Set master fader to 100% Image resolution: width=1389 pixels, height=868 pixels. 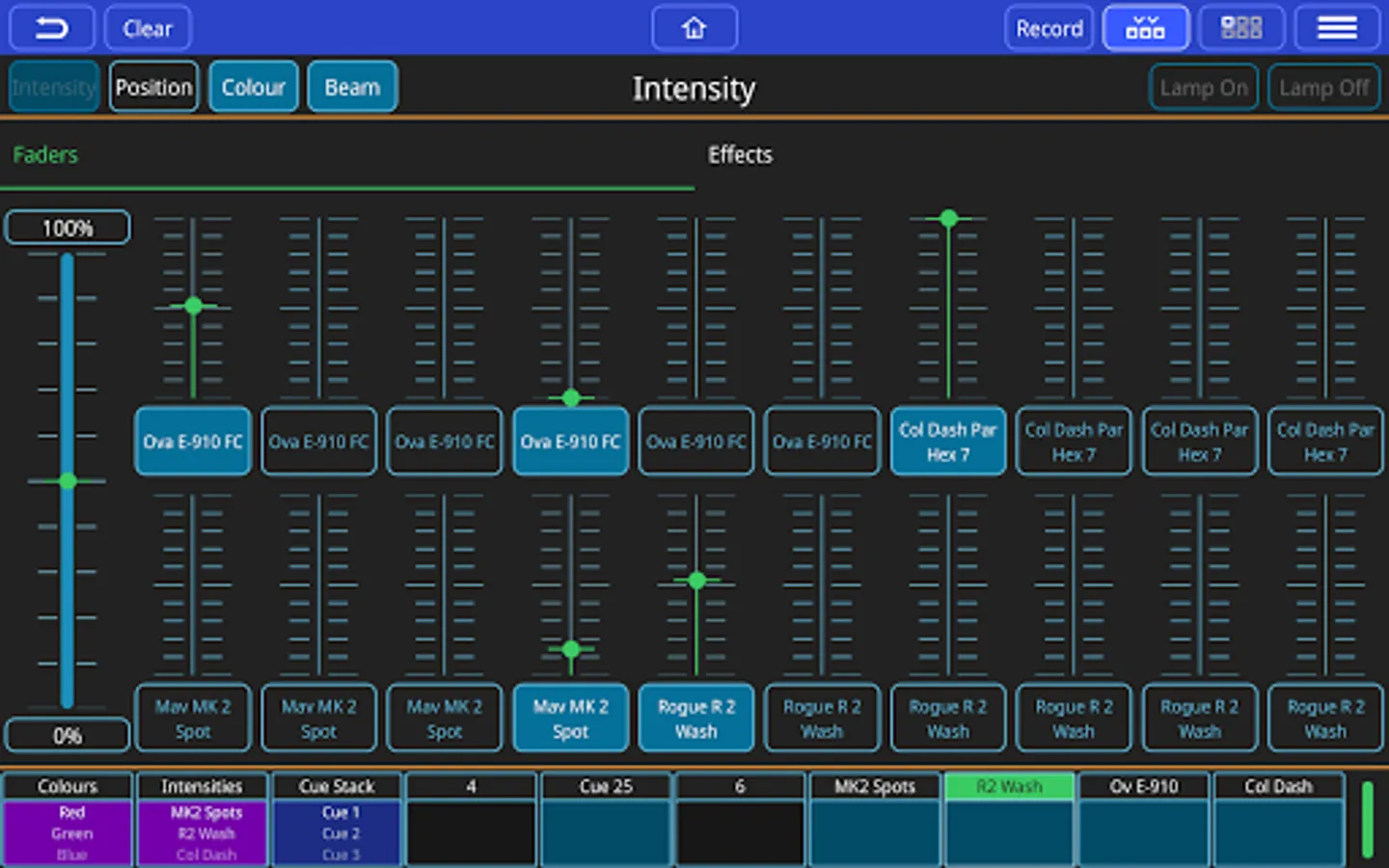(68, 229)
